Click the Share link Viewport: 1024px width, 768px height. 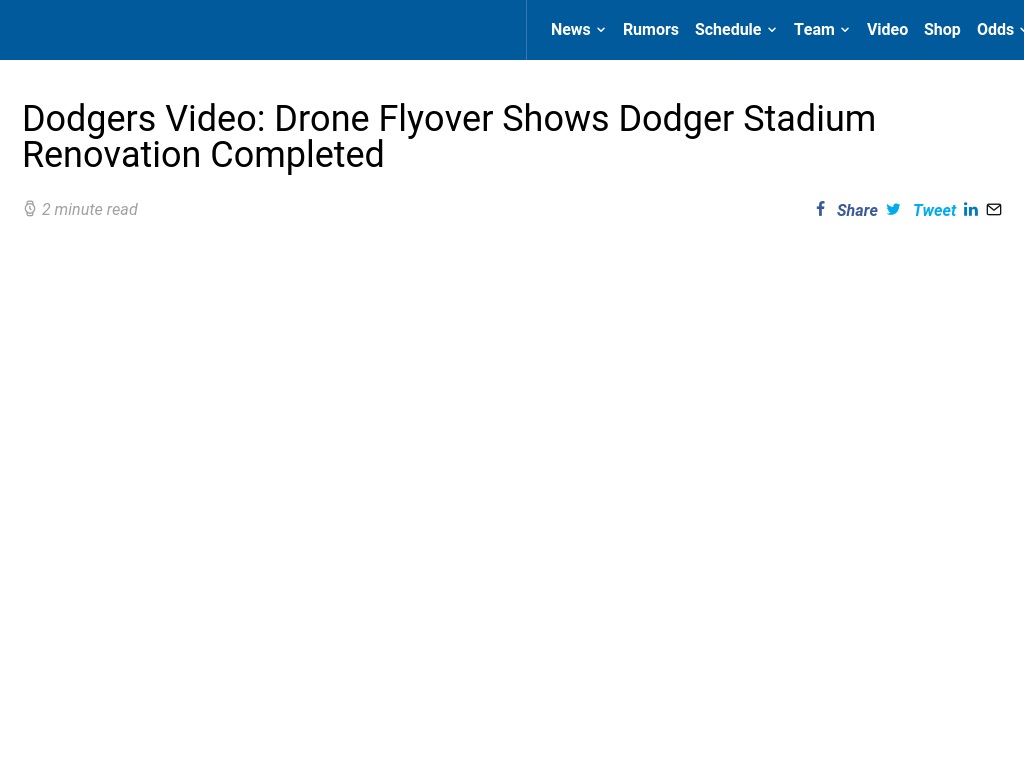coord(857,210)
